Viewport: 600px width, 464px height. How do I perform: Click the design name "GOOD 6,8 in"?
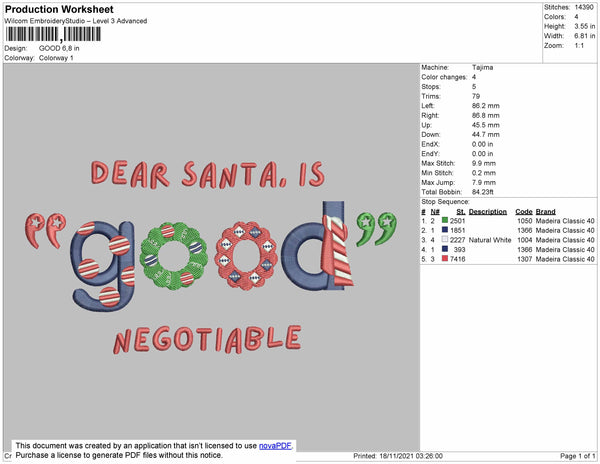click(59, 48)
